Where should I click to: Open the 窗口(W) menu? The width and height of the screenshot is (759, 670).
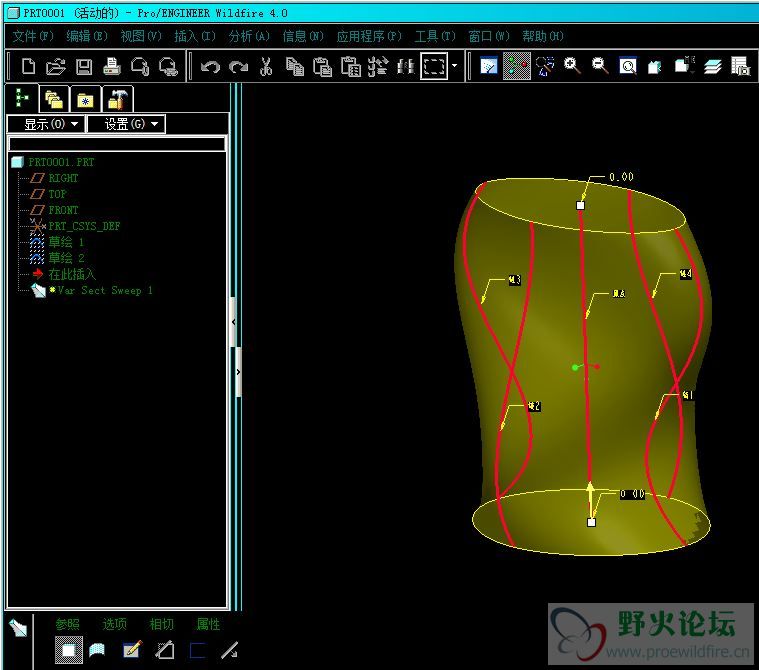[x=489, y=36]
